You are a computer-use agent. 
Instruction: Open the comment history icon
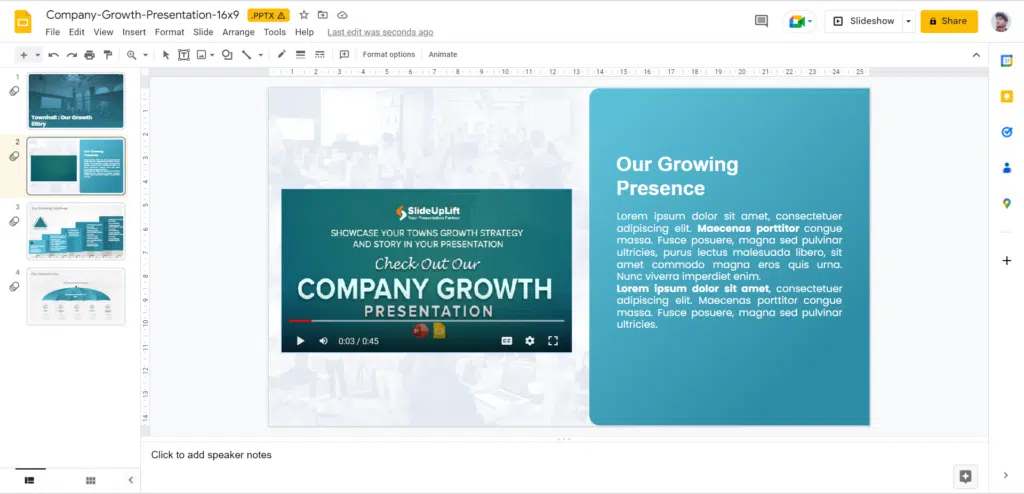click(x=761, y=21)
